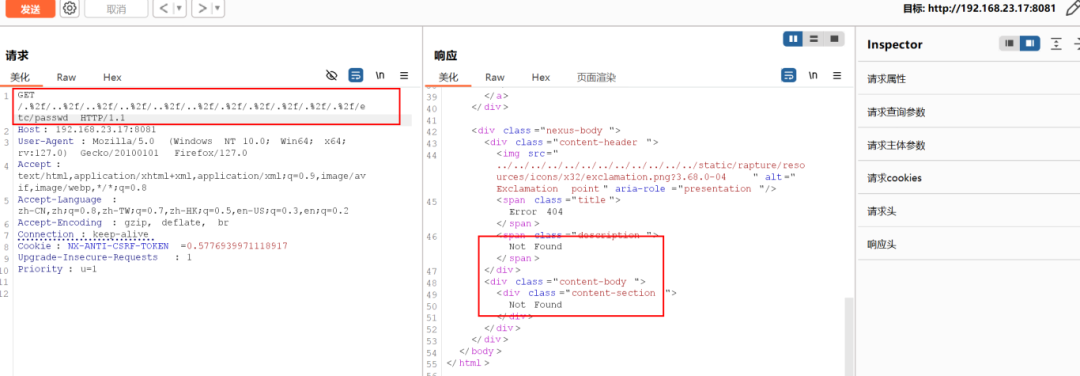Click the Inspector expand/collapse all sections icon
Screen dimensions: 1080x376
click(x=1056, y=43)
